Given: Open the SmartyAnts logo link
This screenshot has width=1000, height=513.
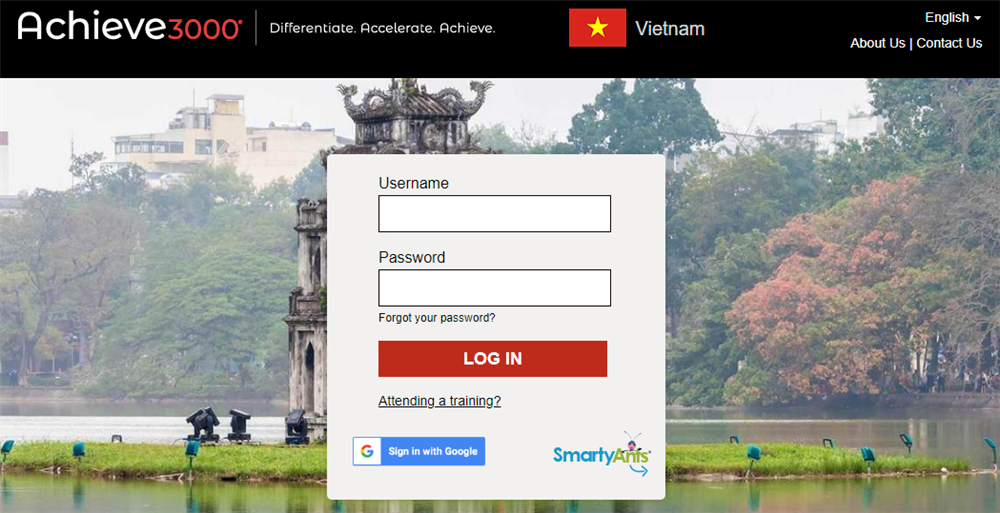Looking at the screenshot, I should pyautogui.click(x=601, y=454).
